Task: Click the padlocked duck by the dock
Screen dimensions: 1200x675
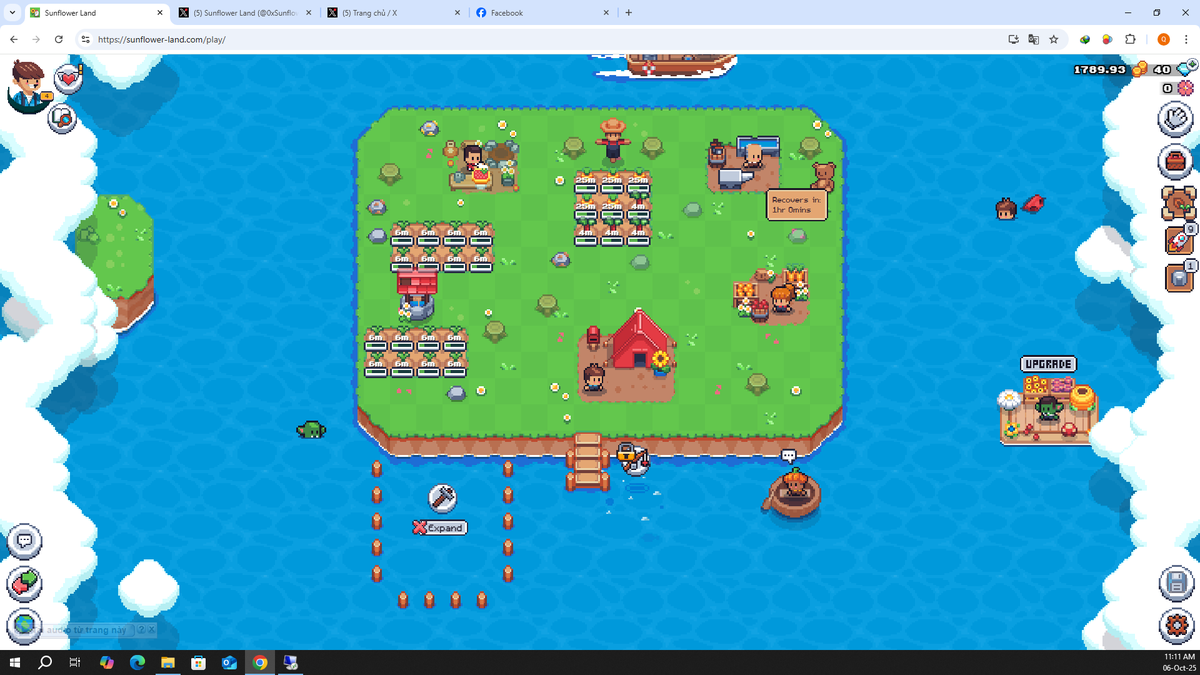Action: point(632,458)
